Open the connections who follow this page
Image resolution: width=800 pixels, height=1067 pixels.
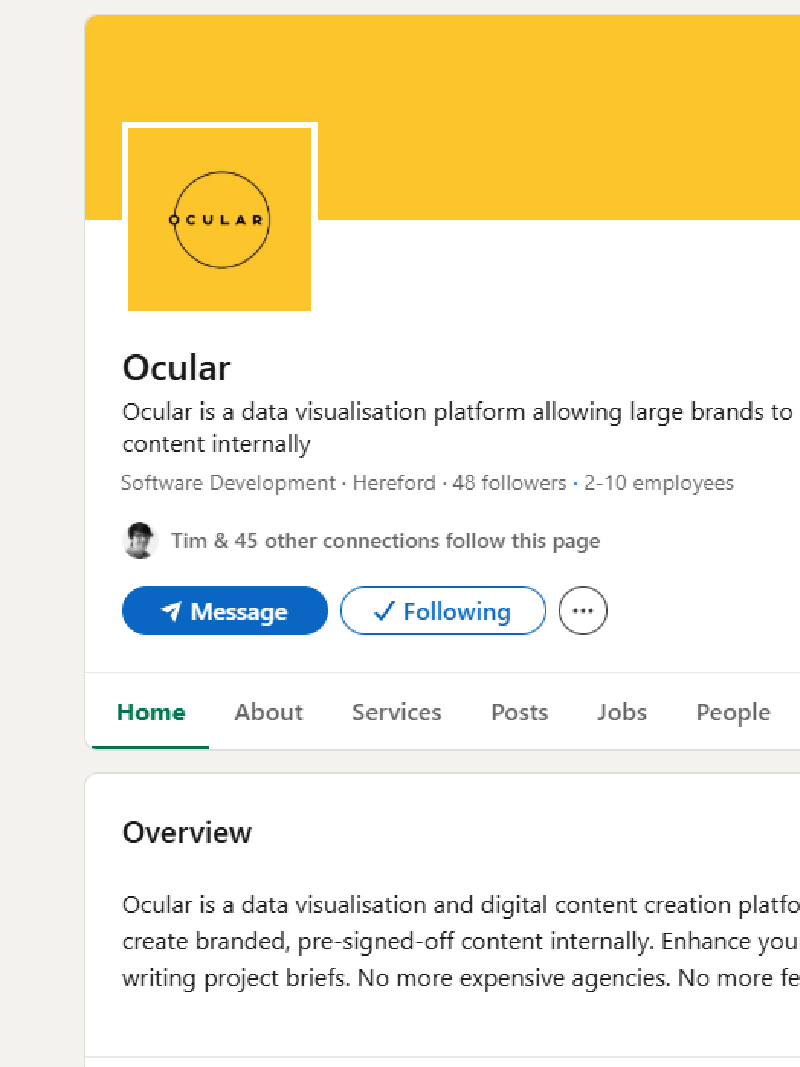click(385, 541)
